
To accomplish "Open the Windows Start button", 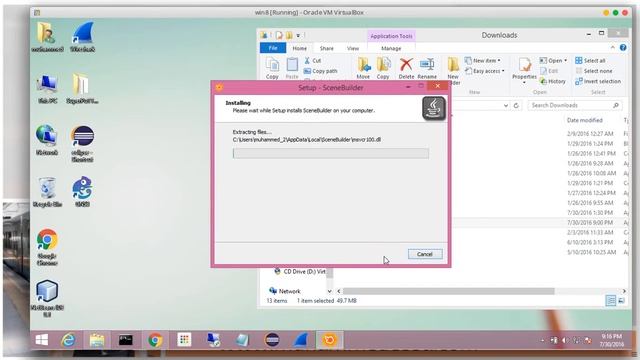I will pos(42,340).
